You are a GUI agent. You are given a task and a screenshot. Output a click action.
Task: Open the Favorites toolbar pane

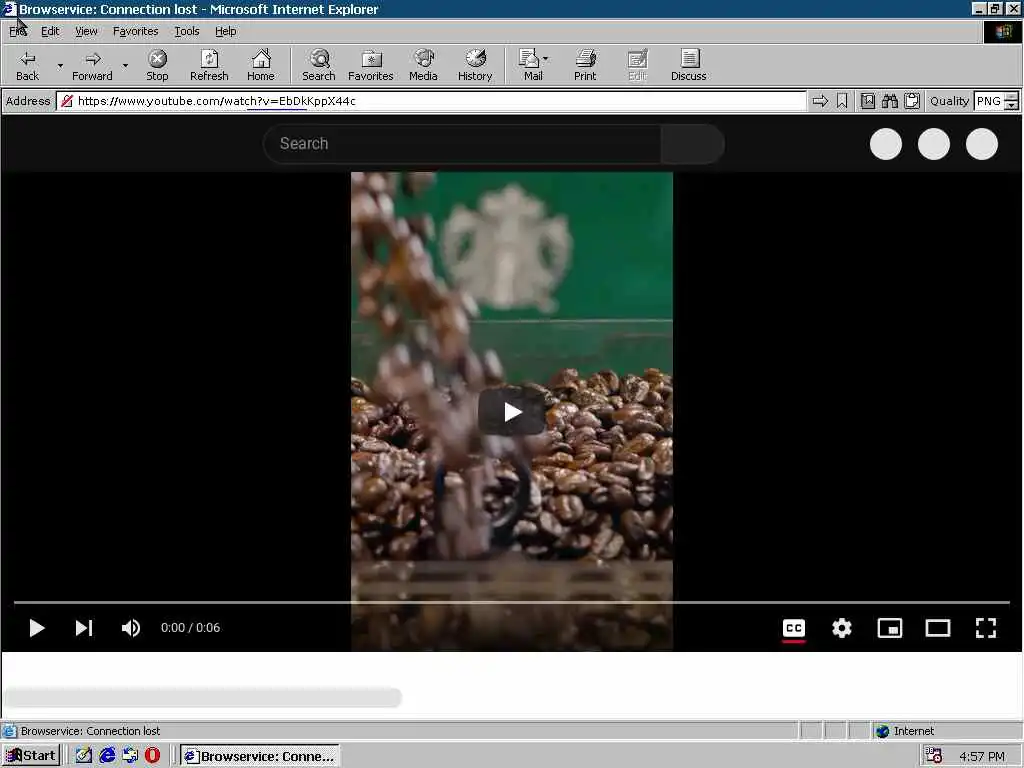coord(370,65)
